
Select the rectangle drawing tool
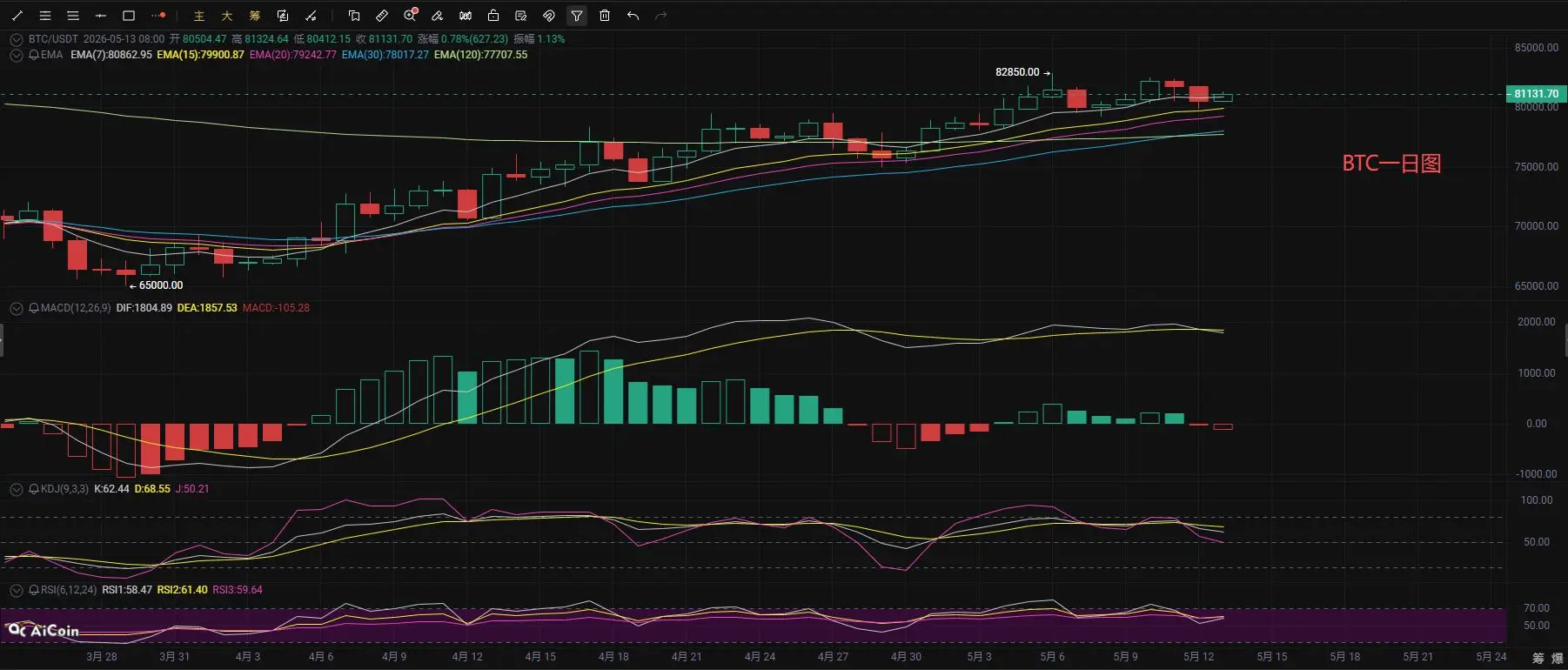[x=129, y=16]
